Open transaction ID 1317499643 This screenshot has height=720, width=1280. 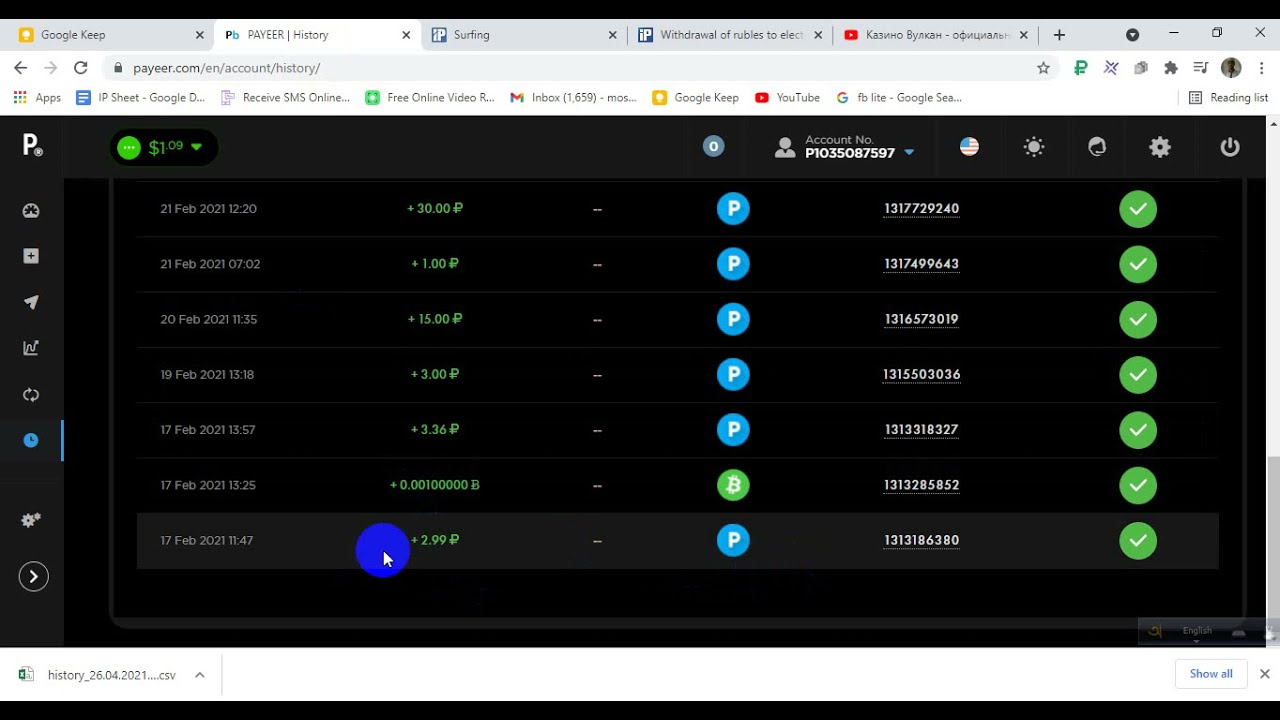point(921,264)
